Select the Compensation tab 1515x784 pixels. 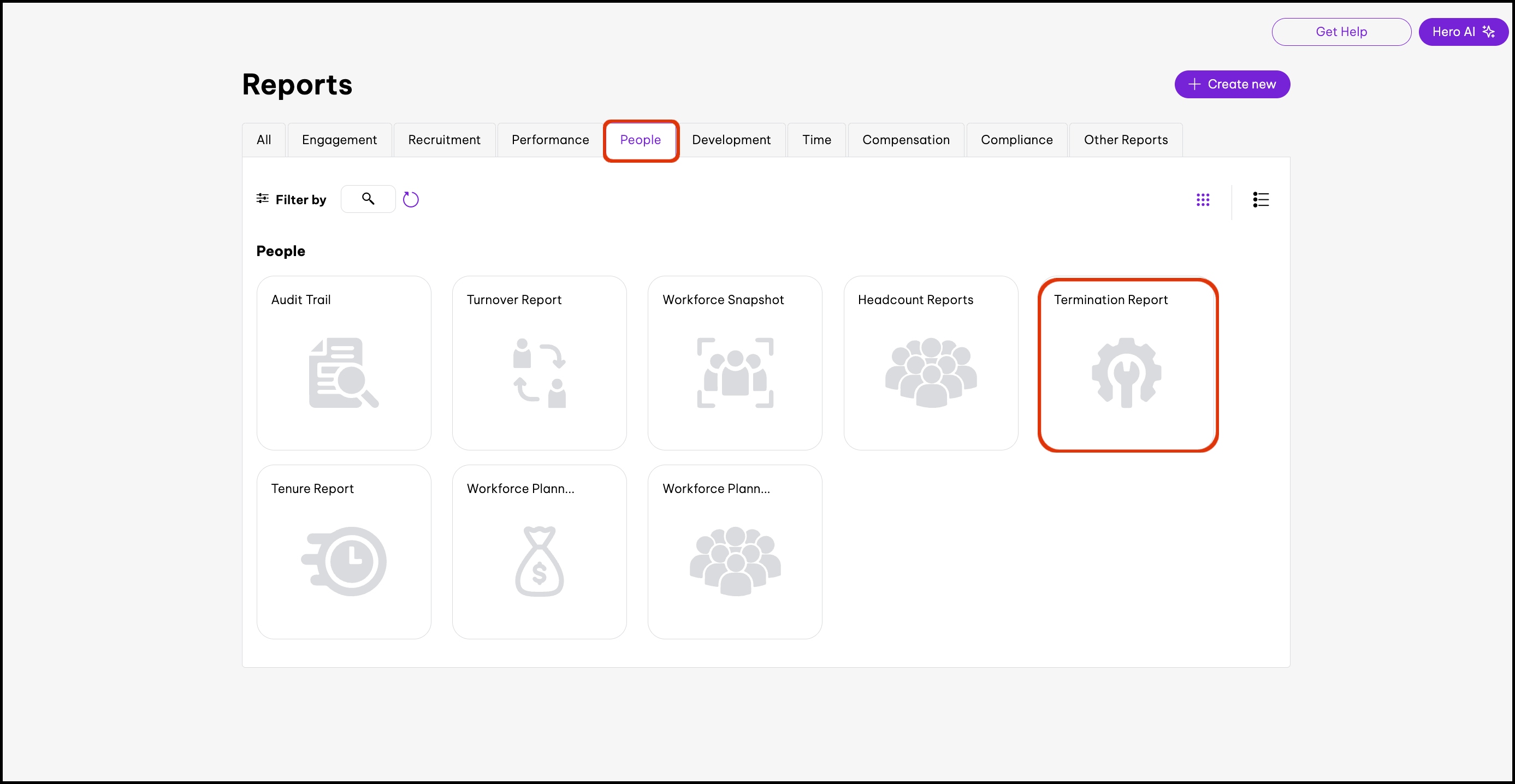[906, 140]
